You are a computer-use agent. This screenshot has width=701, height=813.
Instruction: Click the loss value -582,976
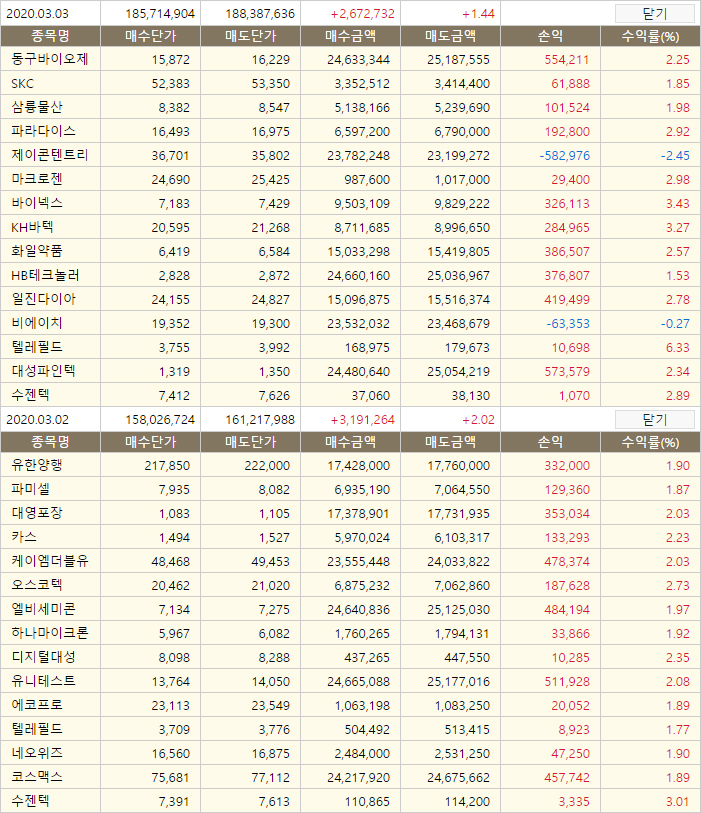click(x=564, y=156)
